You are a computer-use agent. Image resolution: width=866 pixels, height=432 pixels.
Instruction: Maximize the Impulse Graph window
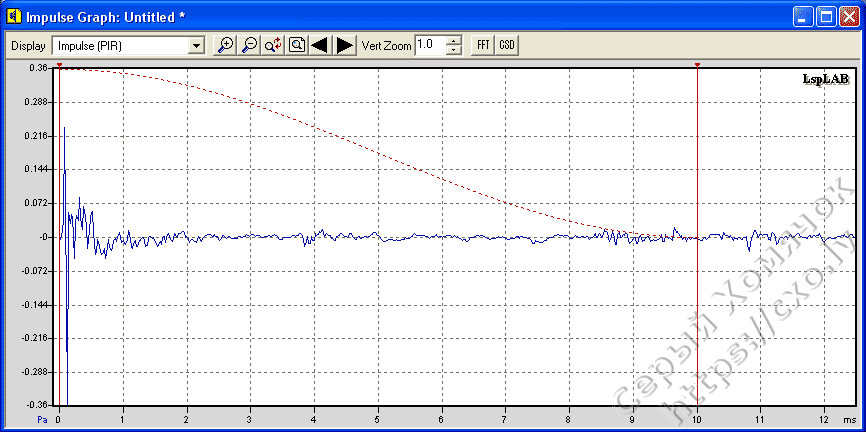(x=827, y=17)
